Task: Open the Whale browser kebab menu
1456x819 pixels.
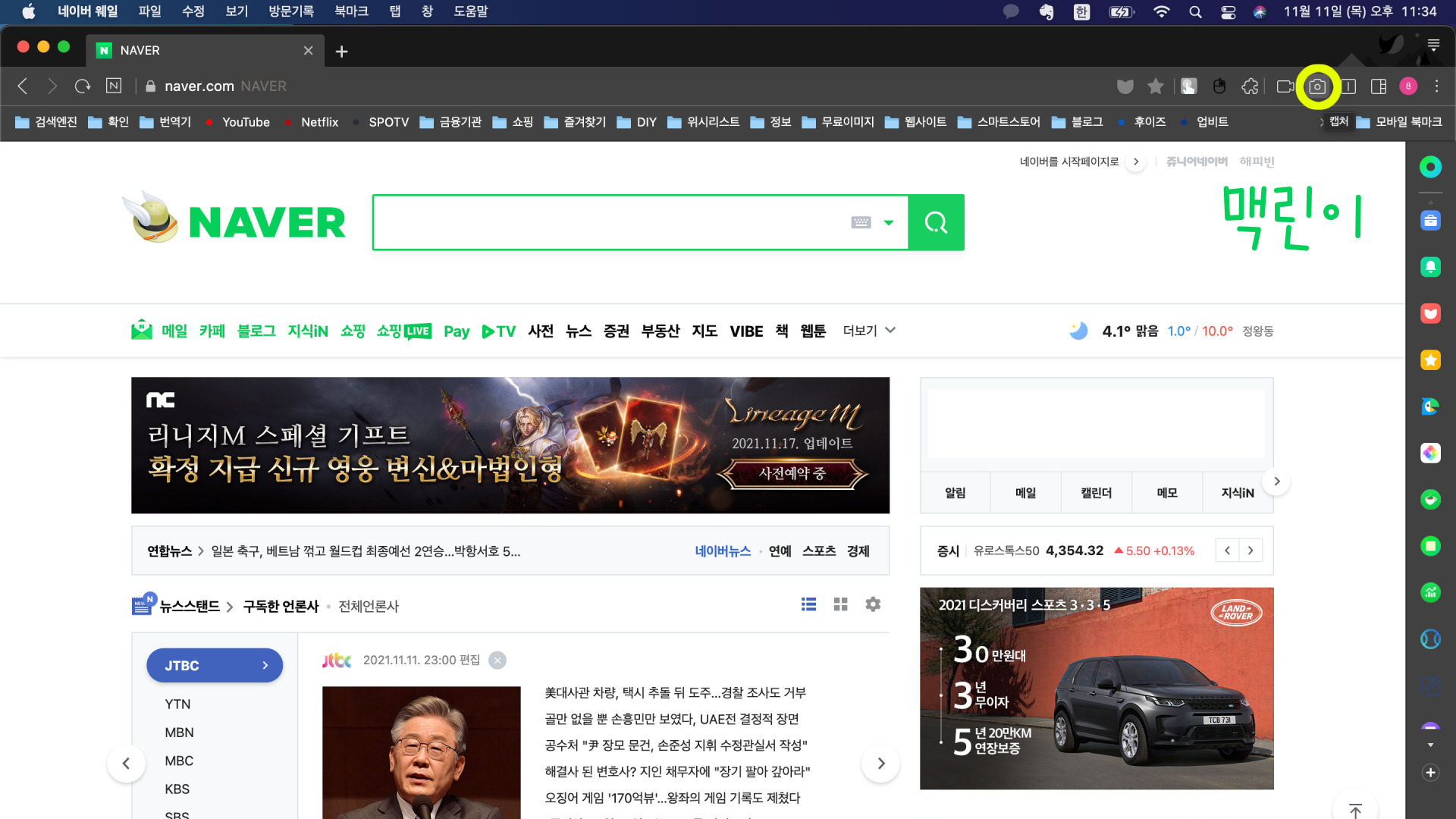Action: (1436, 86)
